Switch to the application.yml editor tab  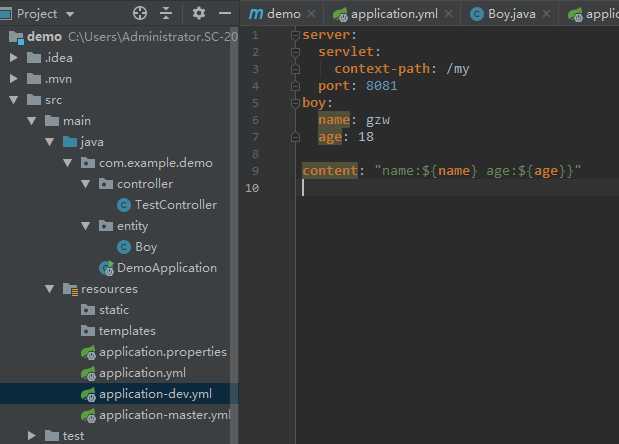394,14
